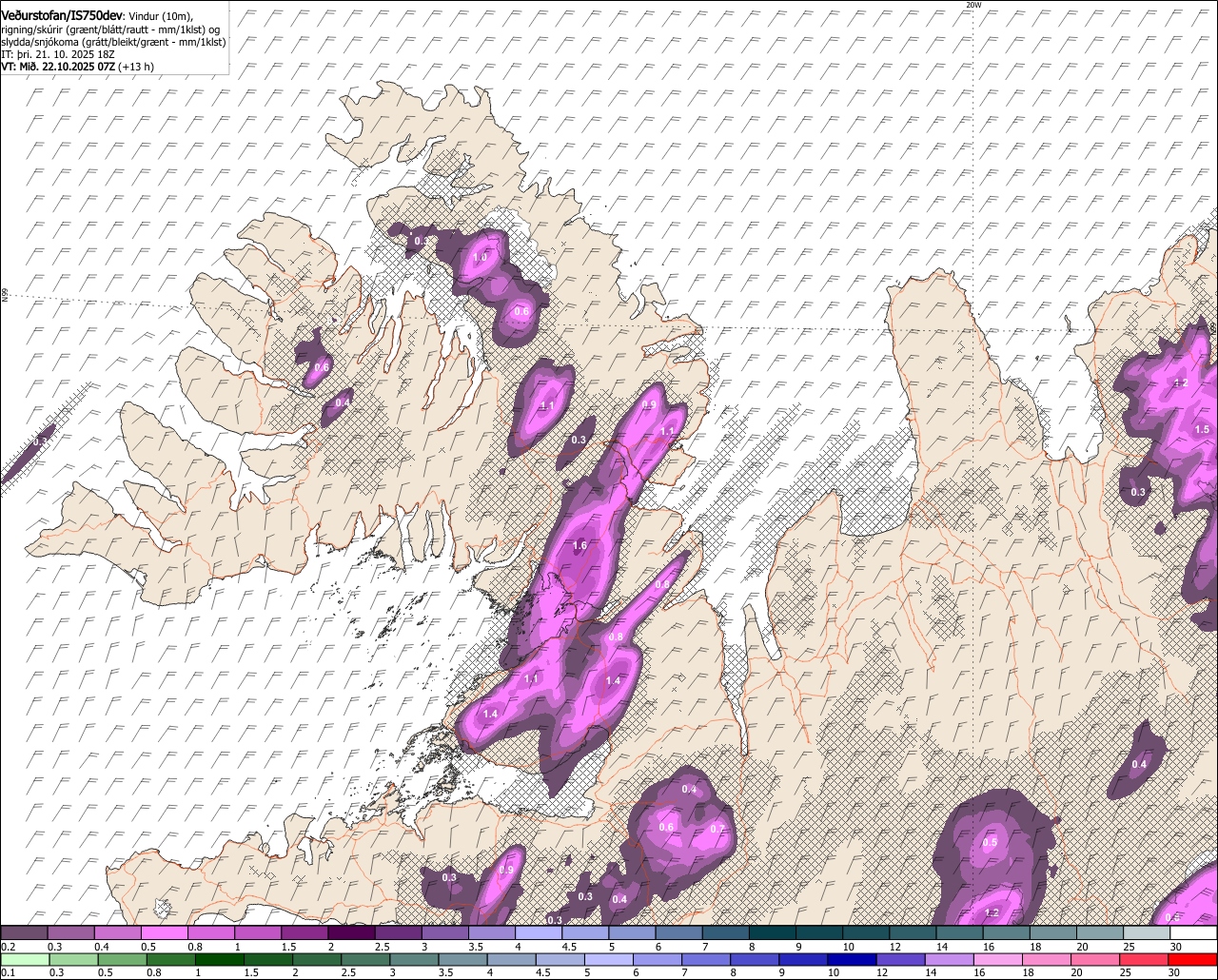The height and width of the screenshot is (980, 1218).
Task: Select top legend row swatch starting at 0.5
Action: 164,933
